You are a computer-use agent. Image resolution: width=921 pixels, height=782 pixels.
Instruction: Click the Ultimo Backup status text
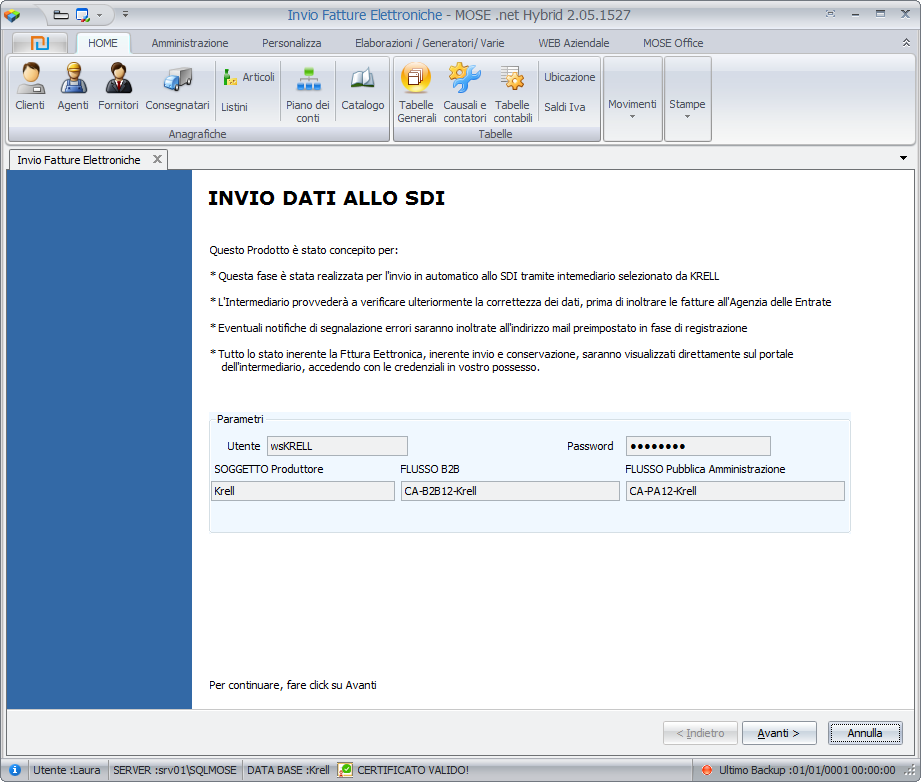coord(807,770)
